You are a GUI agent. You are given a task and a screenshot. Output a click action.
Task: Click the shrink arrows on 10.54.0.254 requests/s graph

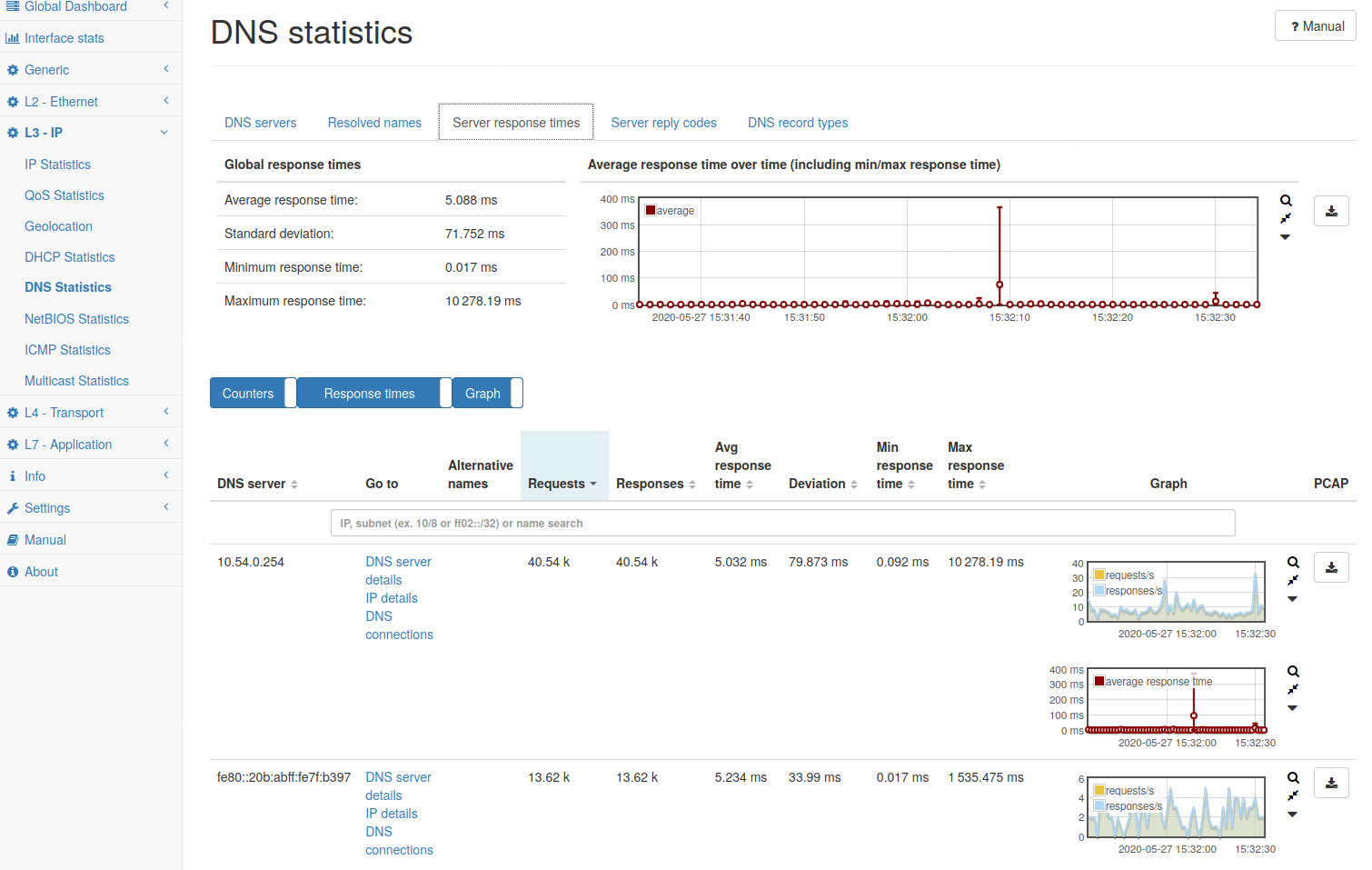click(x=1293, y=580)
